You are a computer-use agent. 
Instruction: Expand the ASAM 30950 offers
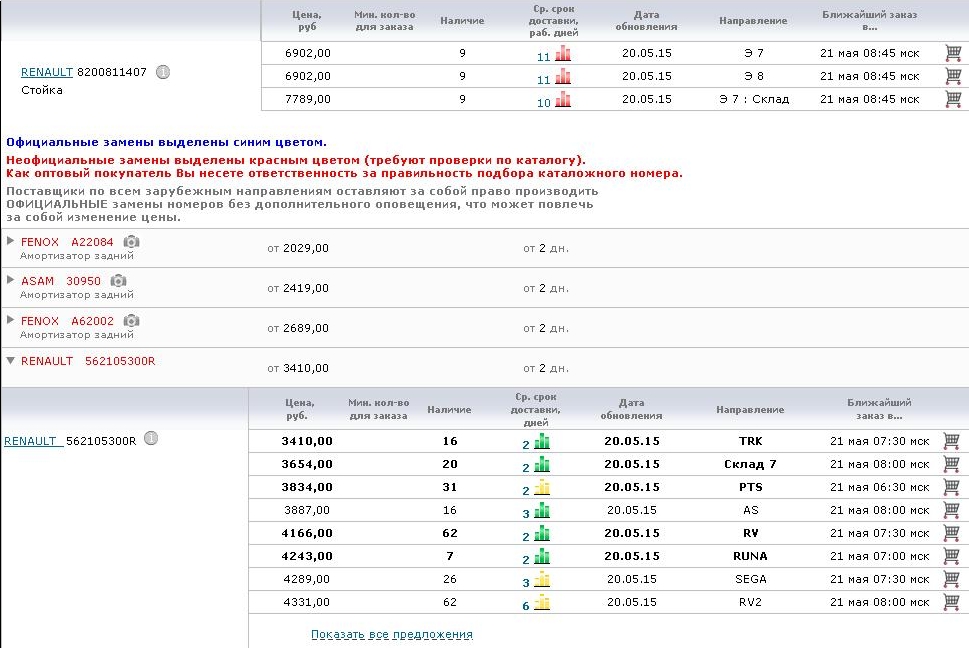coord(11,280)
